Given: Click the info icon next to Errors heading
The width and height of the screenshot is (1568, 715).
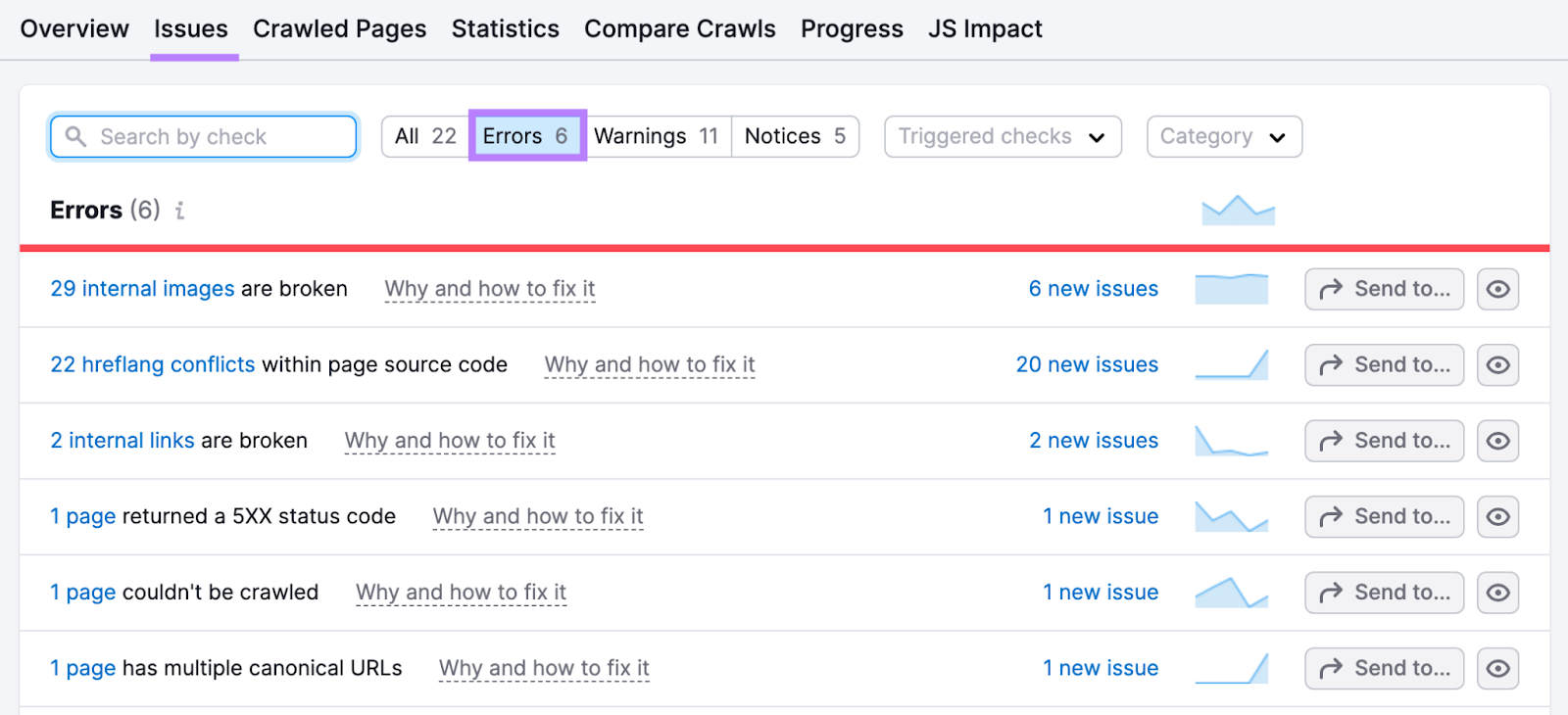Looking at the screenshot, I should (178, 210).
